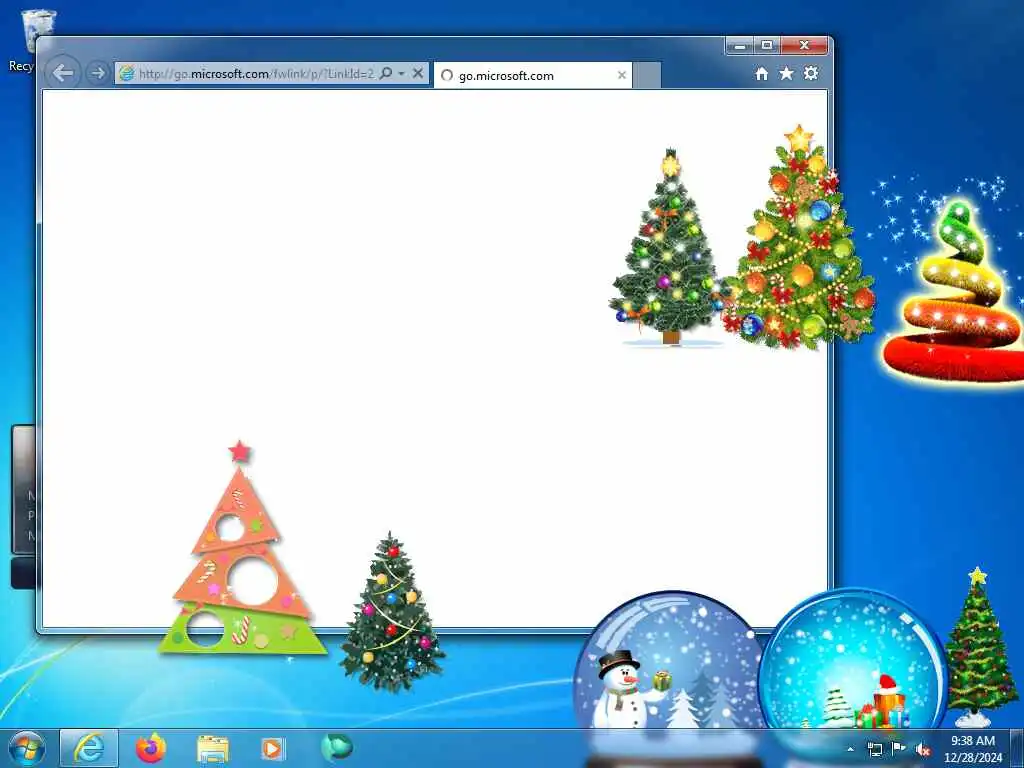The width and height of the screenshot is (1024, 768).
Task: Click the page icon in address bar
Action: click(x=127, y=73)
